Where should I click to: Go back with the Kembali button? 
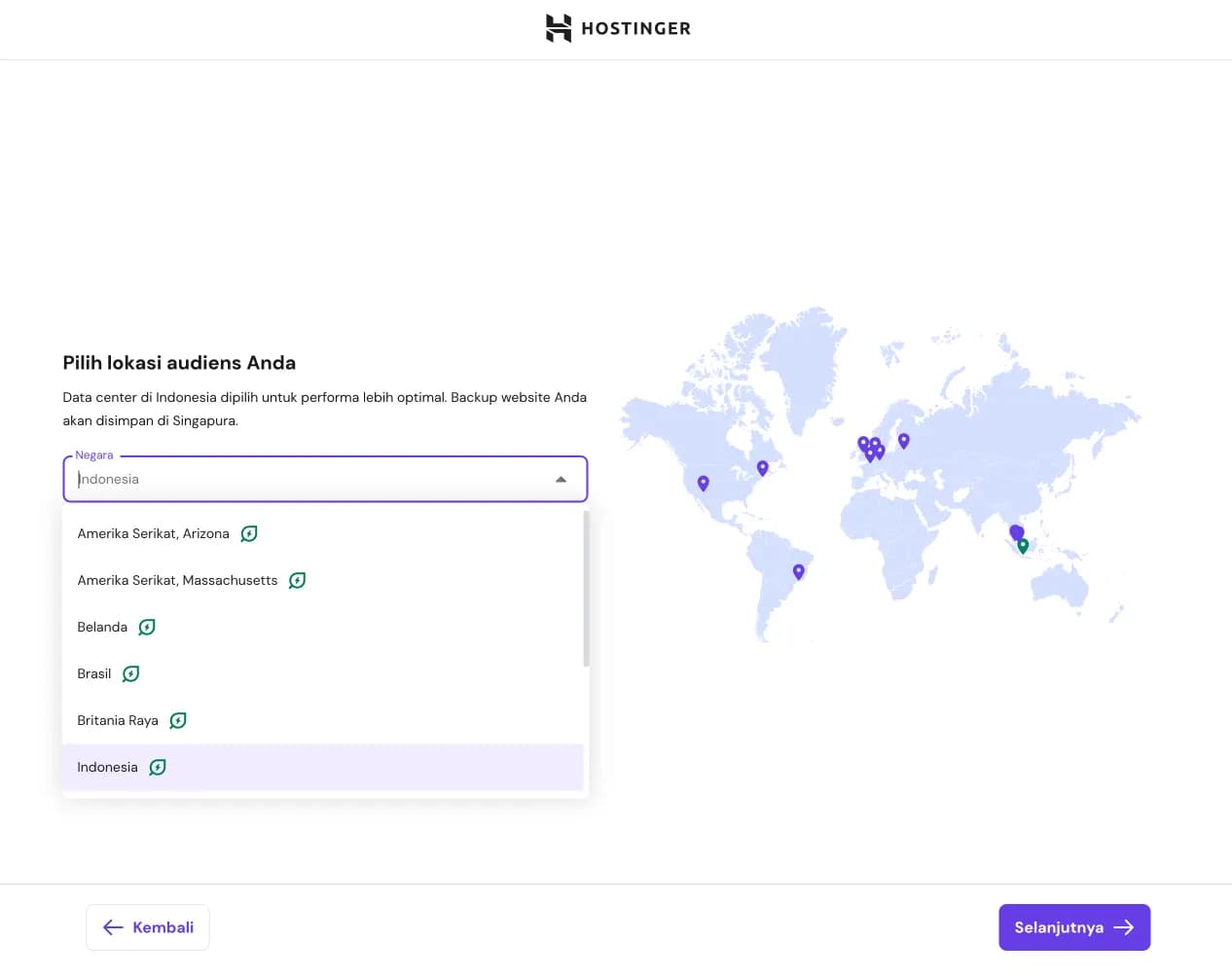coord(148,927)
